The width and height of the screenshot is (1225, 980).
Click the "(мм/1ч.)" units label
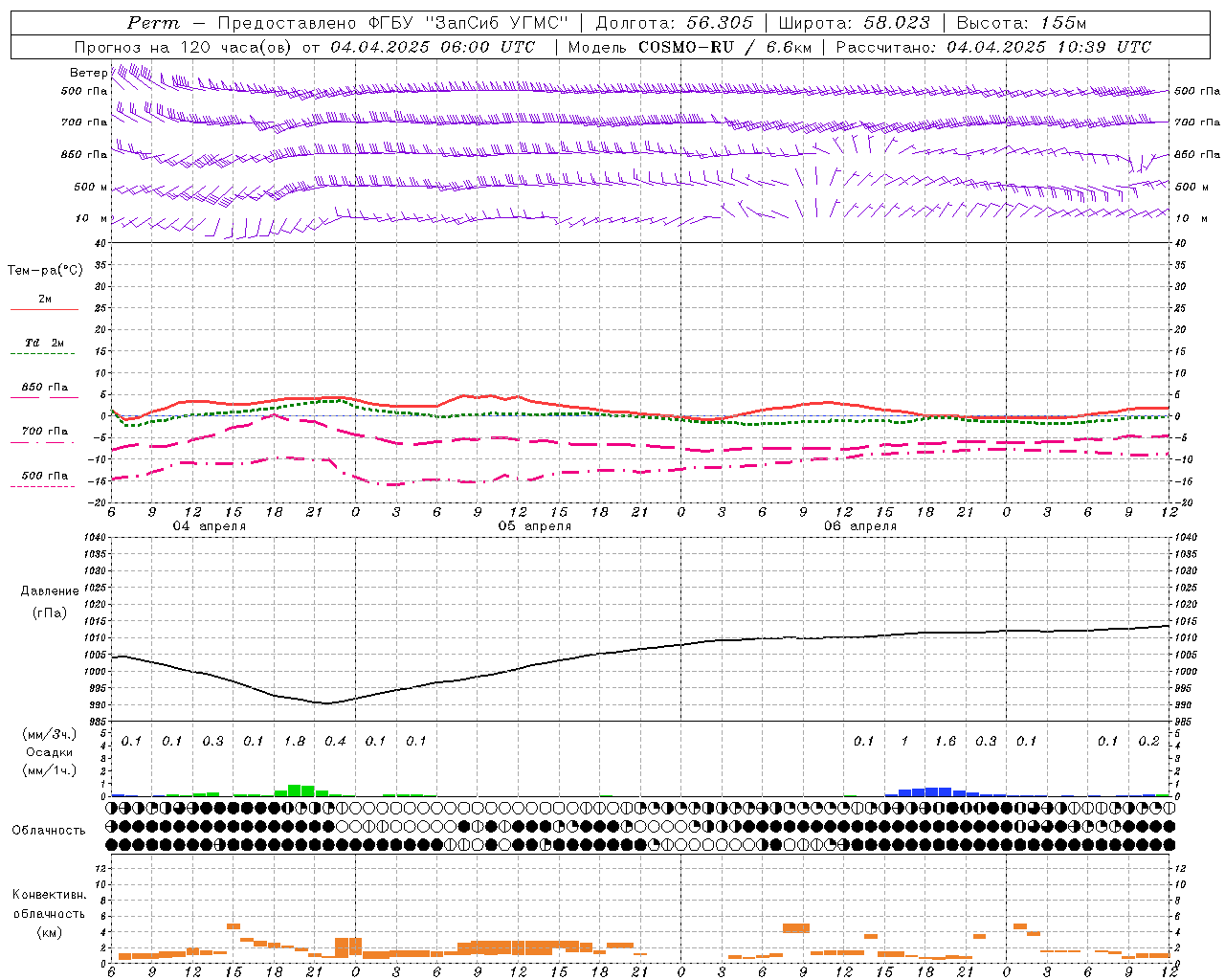click(x=49, y=770)
